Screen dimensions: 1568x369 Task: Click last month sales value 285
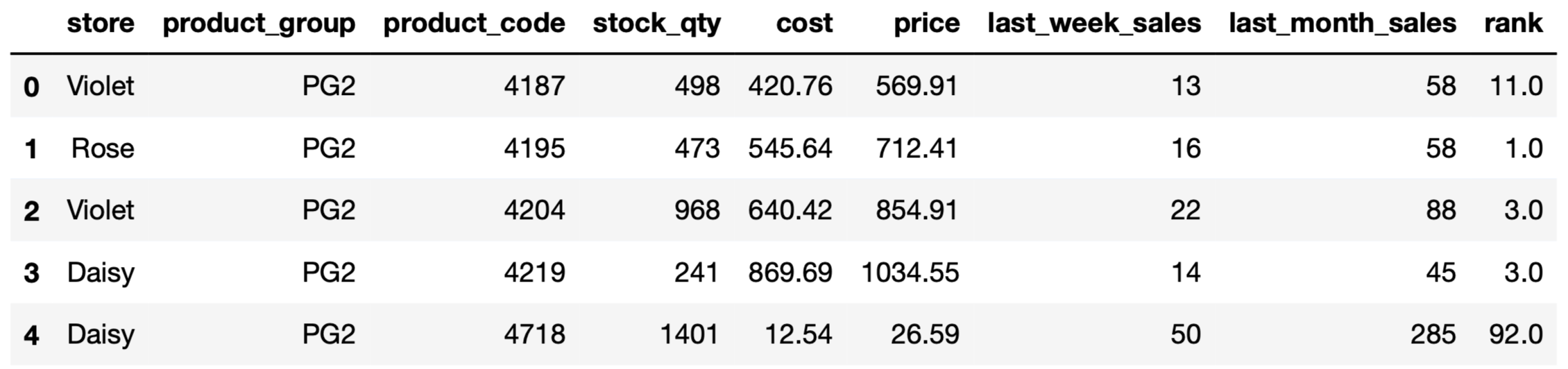pos(1433,335)
